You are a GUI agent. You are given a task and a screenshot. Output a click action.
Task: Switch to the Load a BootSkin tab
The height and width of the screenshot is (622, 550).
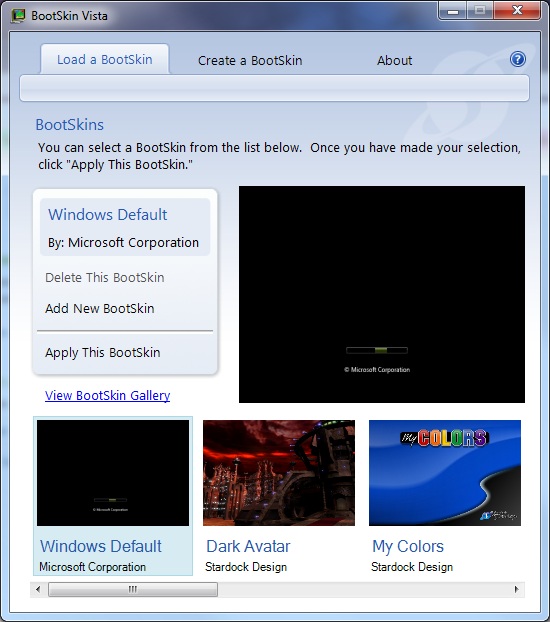(105, 60)
